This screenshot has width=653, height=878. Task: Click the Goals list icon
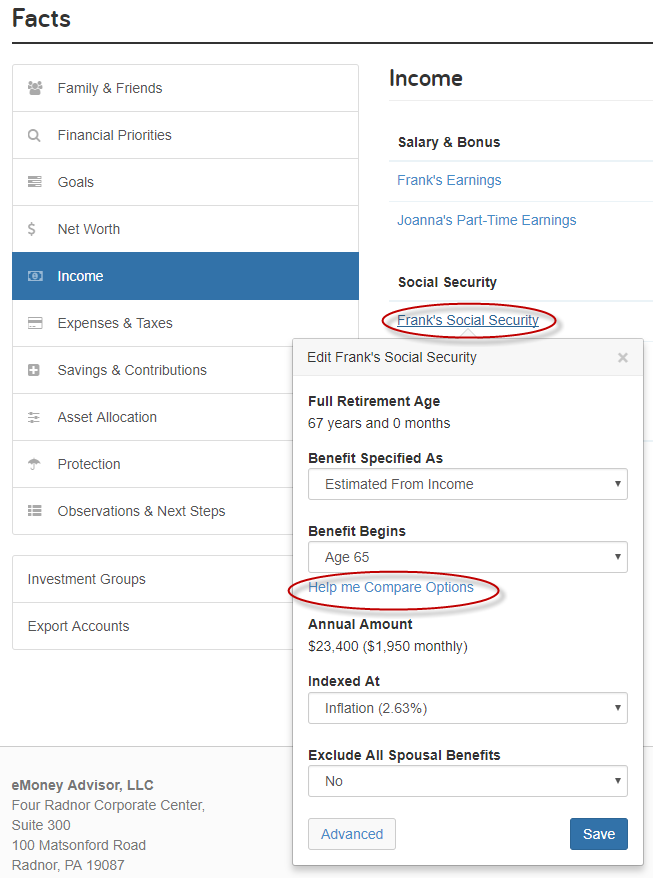(35, 182)
